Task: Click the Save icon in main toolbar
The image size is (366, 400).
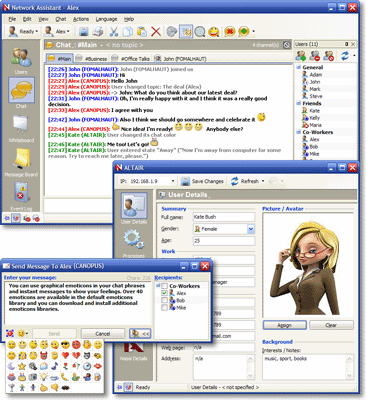Action: click(84, 32)
